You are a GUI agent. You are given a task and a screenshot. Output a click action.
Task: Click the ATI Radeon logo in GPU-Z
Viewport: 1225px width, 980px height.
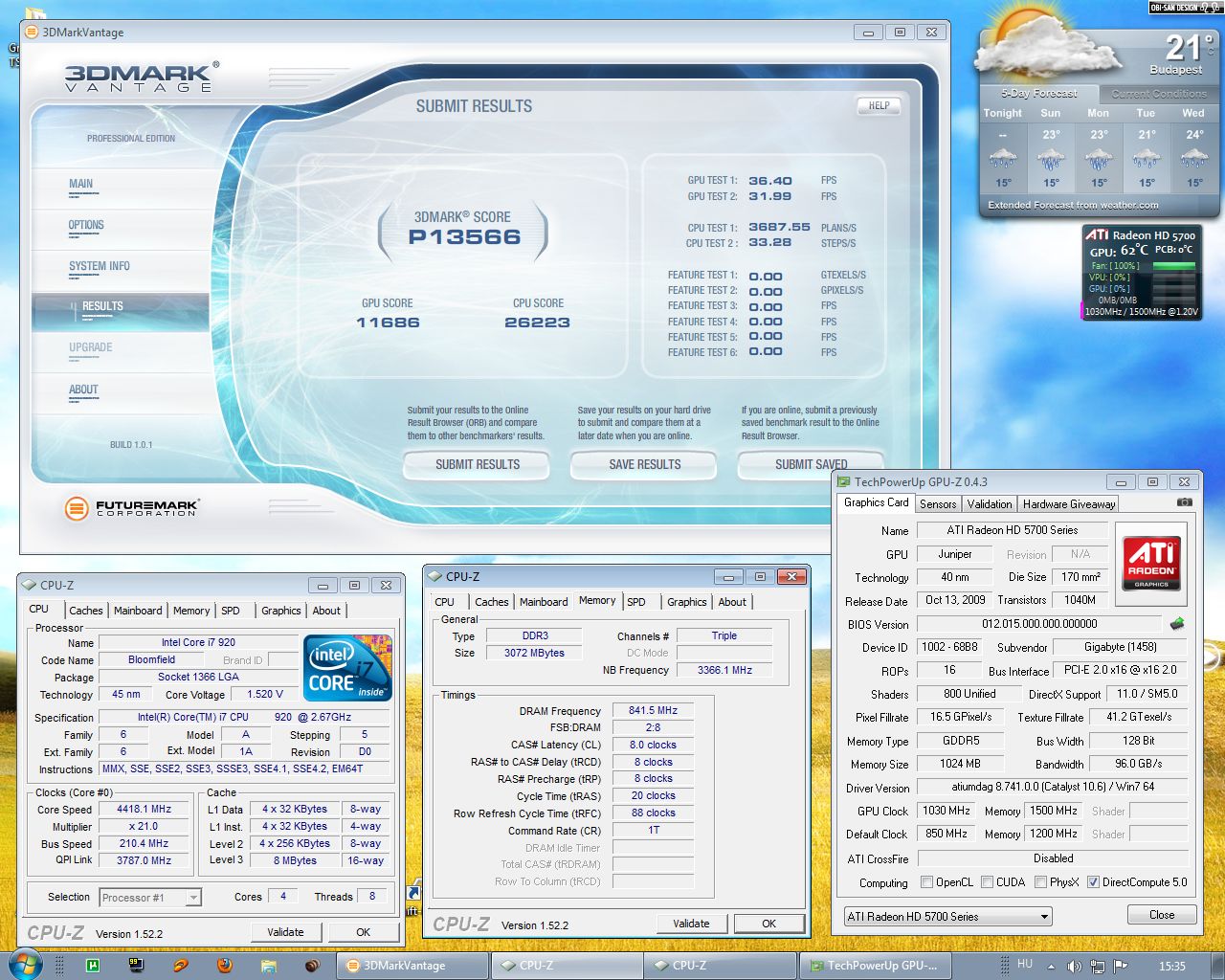tap(1151, 562)
